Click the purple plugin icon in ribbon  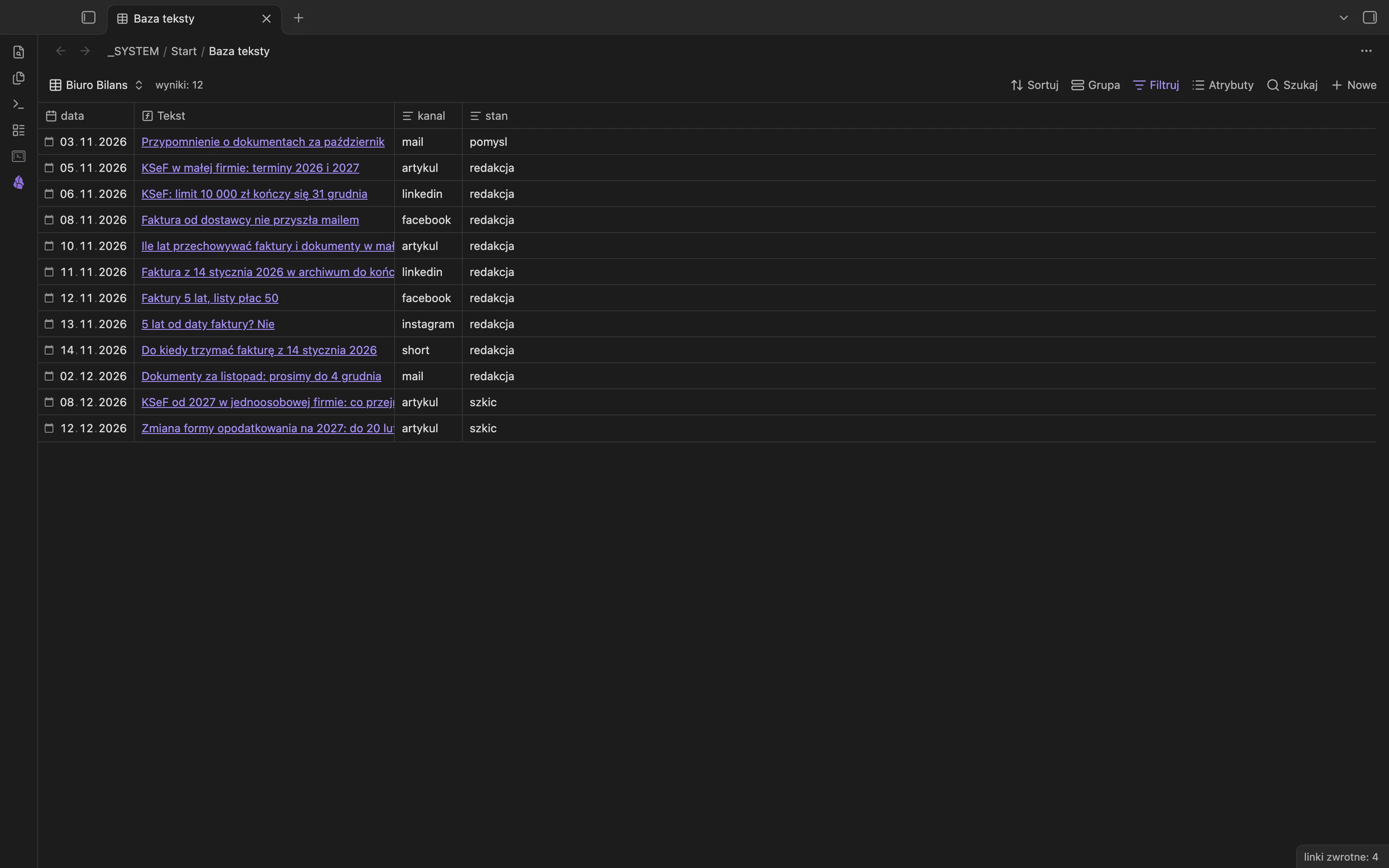click(x=18, y=183)
